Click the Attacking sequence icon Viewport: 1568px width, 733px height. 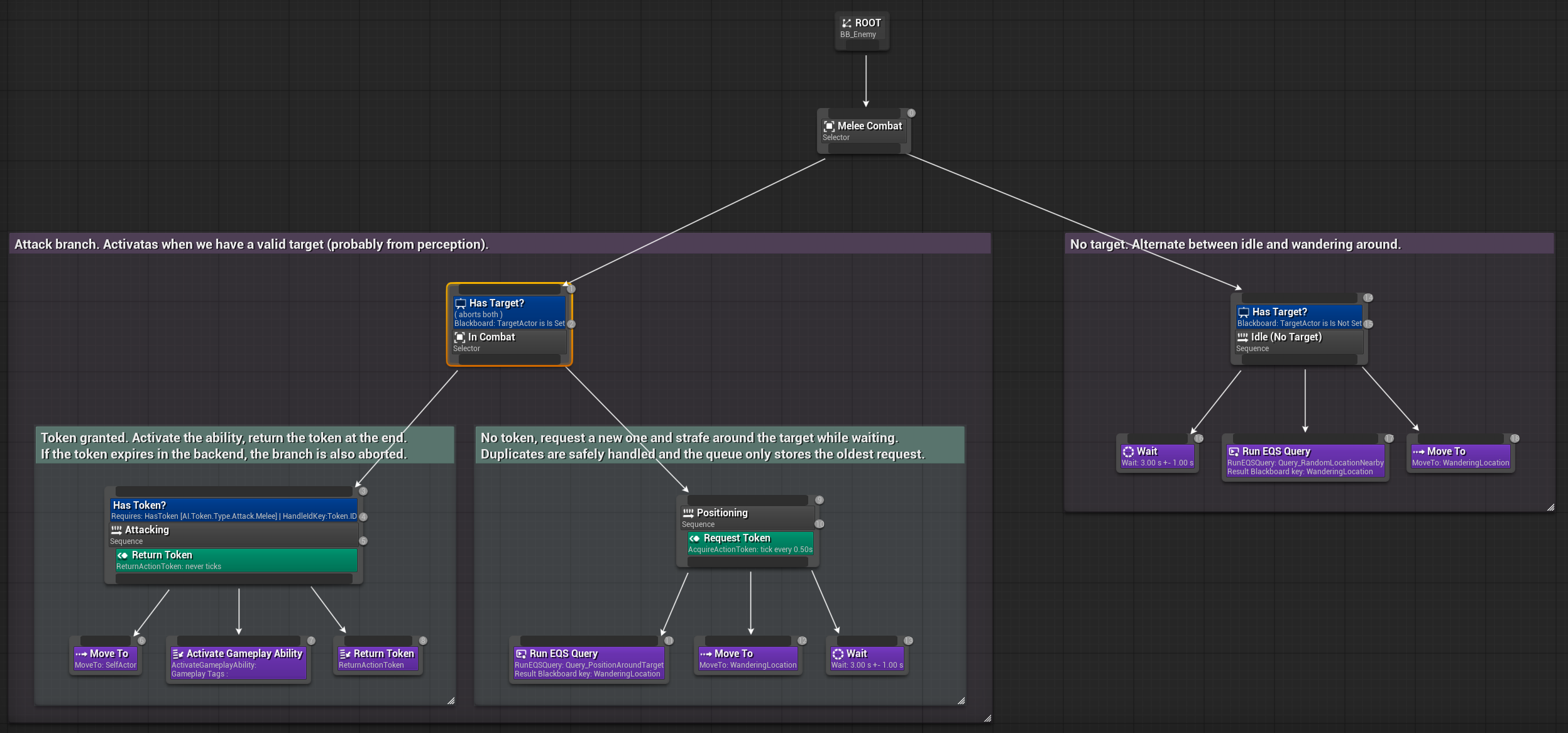(117, 530)
